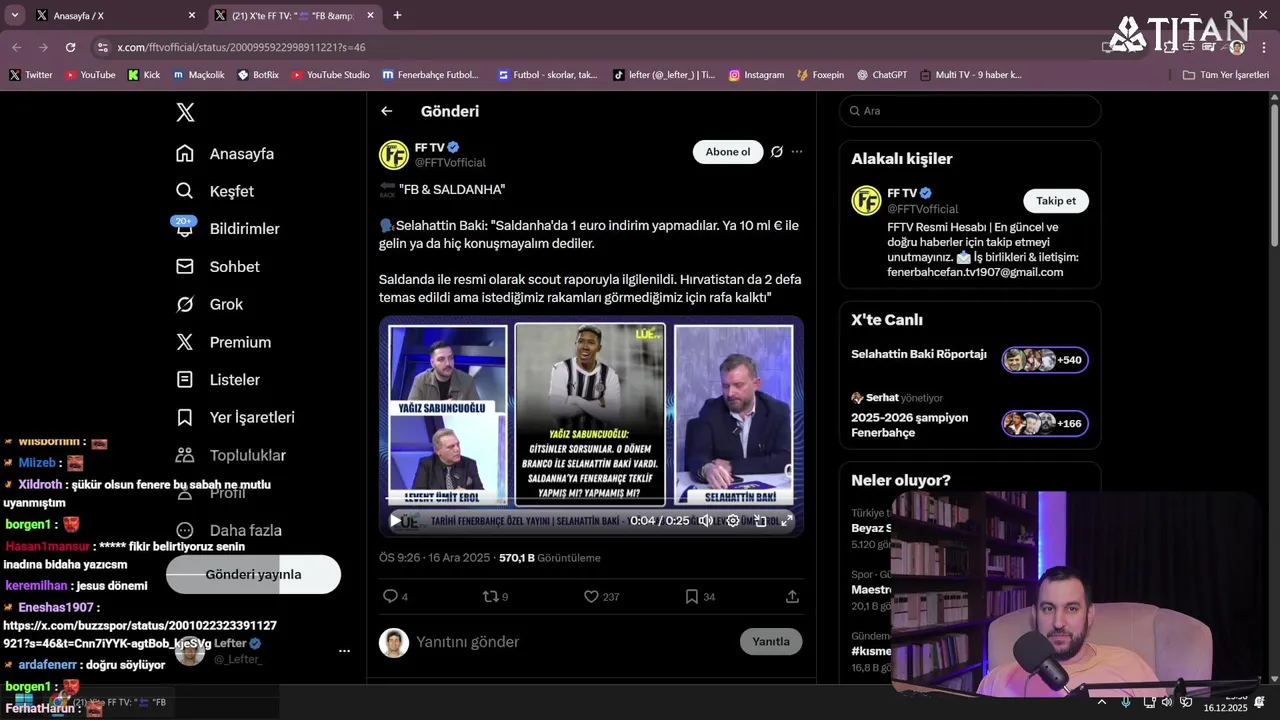This screenshot has width=1280, height=720.
Task: Open the Multi TV bookmark
Action: (x=970, y=75)
